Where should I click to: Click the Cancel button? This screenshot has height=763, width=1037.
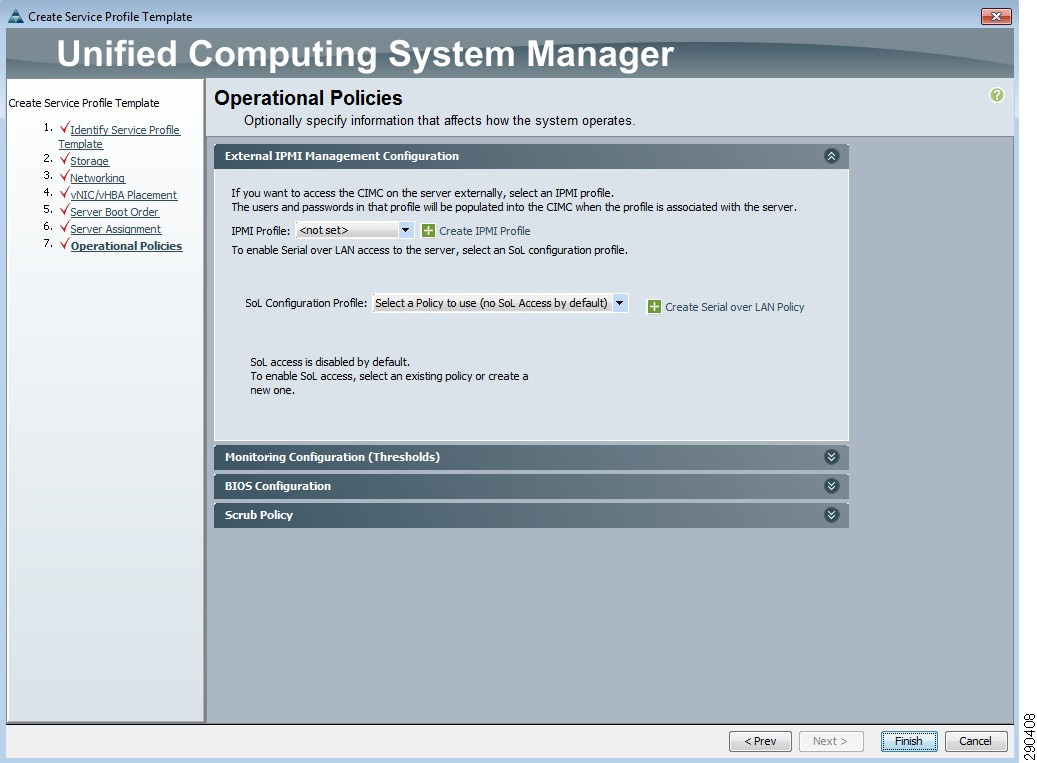point(975,741)
